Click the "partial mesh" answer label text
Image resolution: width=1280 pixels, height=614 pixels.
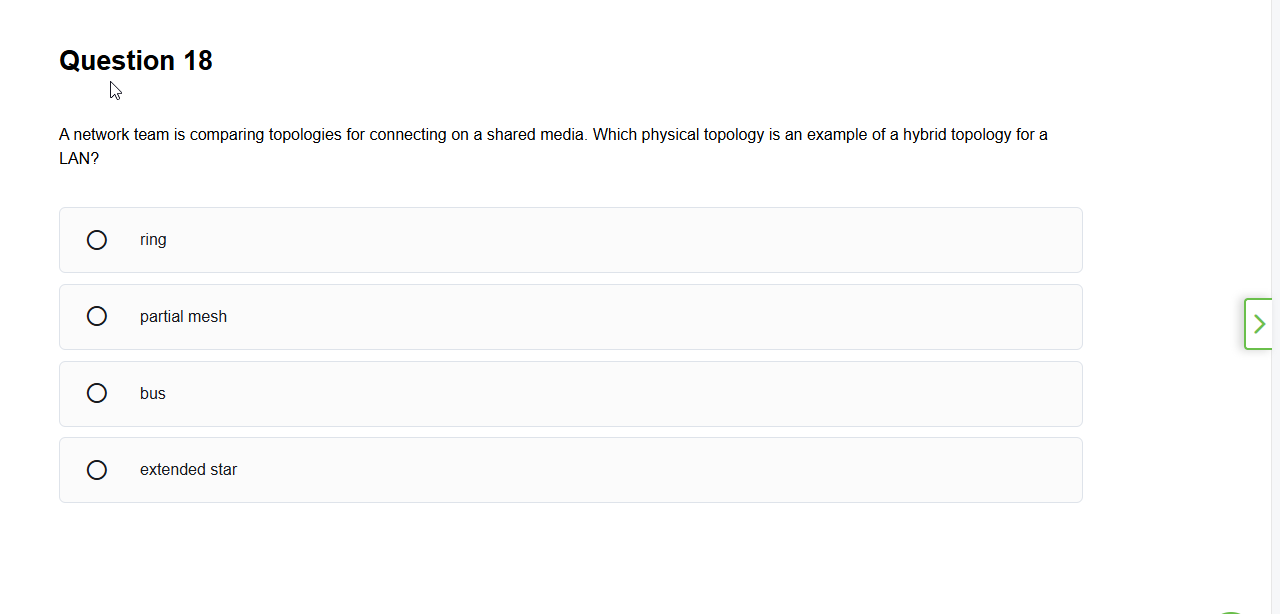tap(183, 317)
